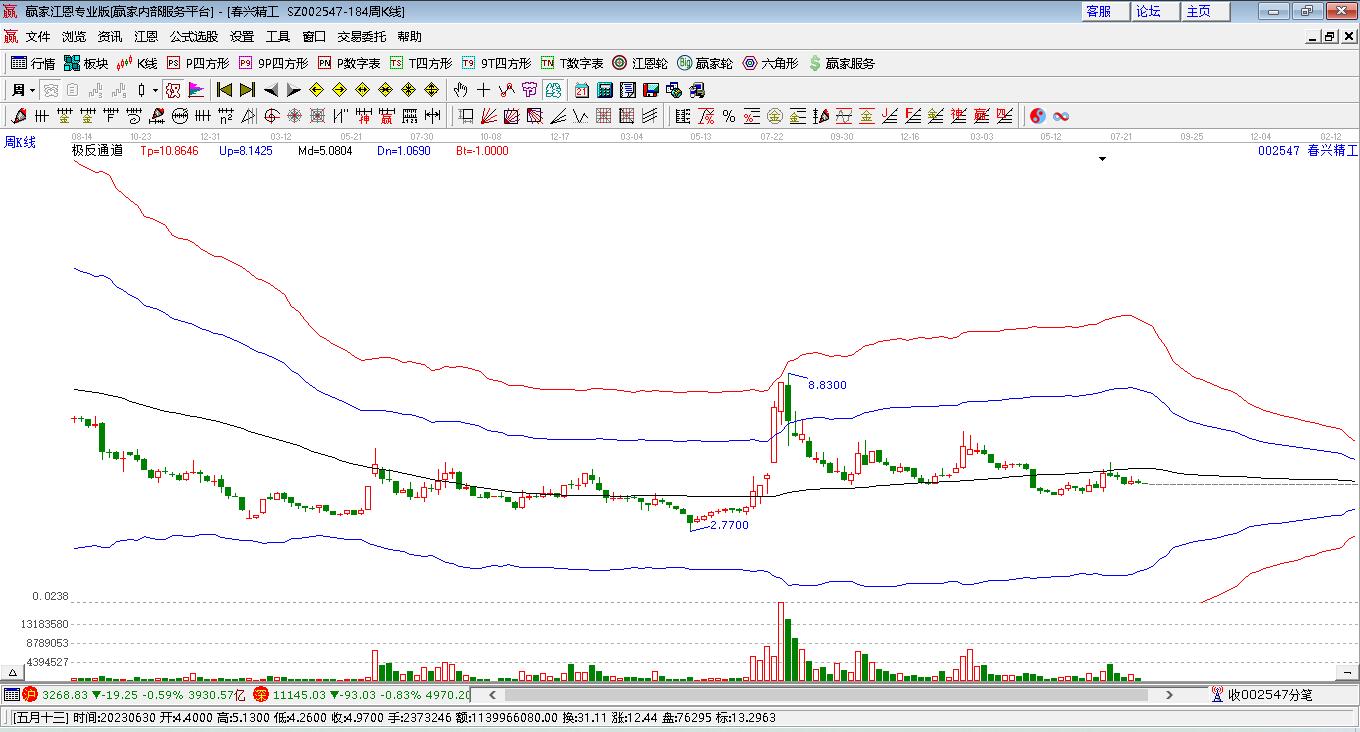Click the red-green flag toolbar icon
The height and width of the screenshot is (732, 1360).
tap(196, 90)
